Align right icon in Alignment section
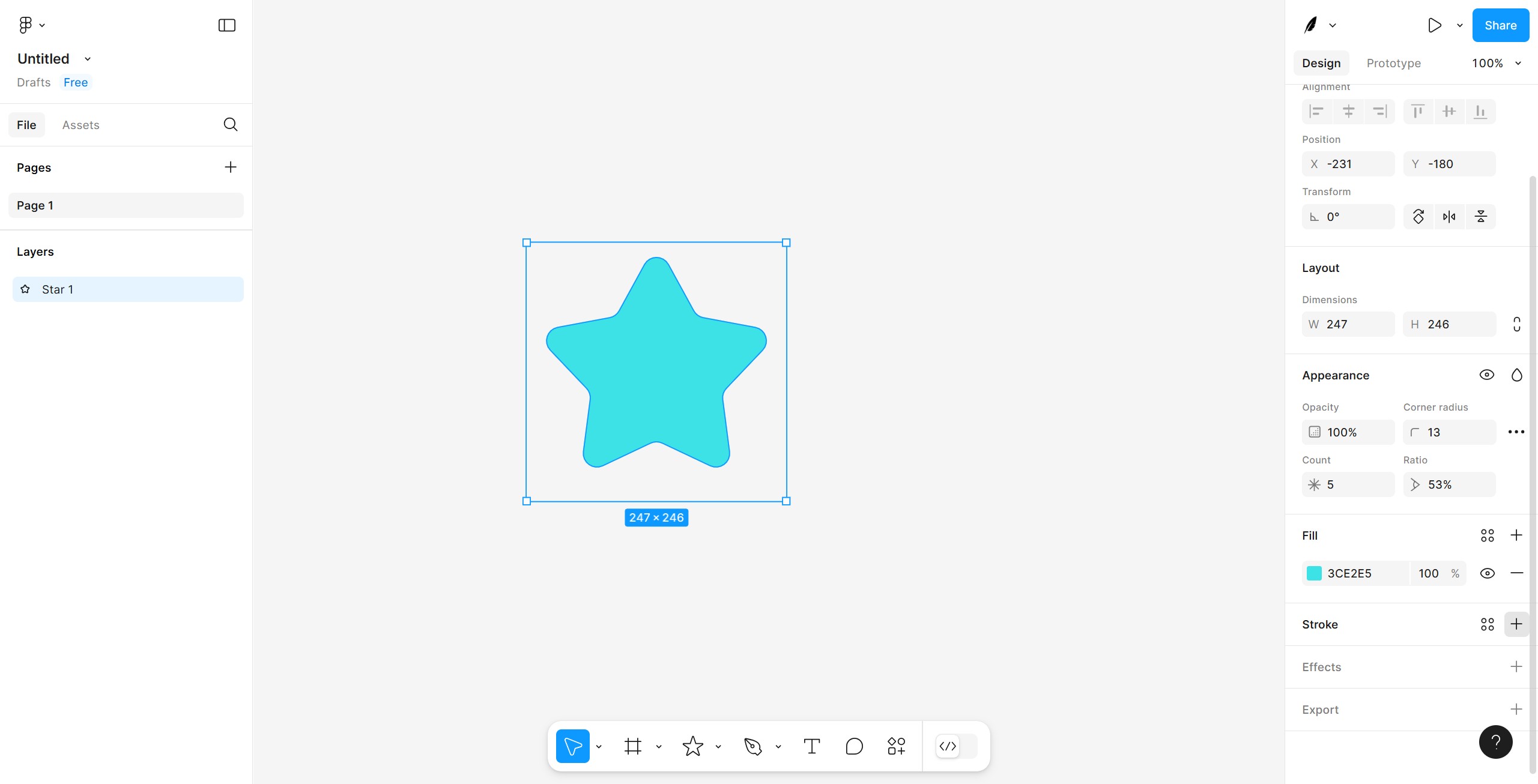 tap(1379, 112)
